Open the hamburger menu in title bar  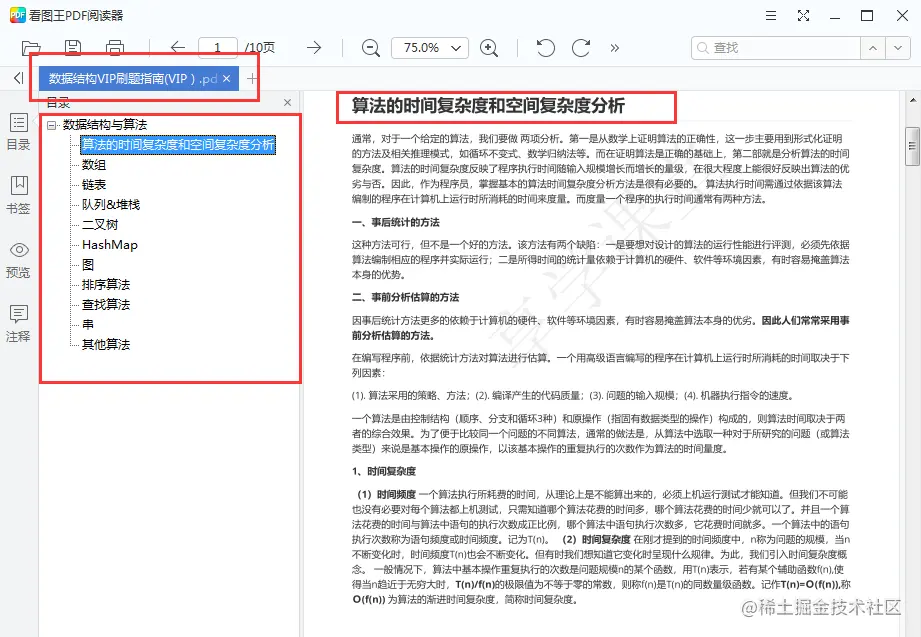click(771, 15)
